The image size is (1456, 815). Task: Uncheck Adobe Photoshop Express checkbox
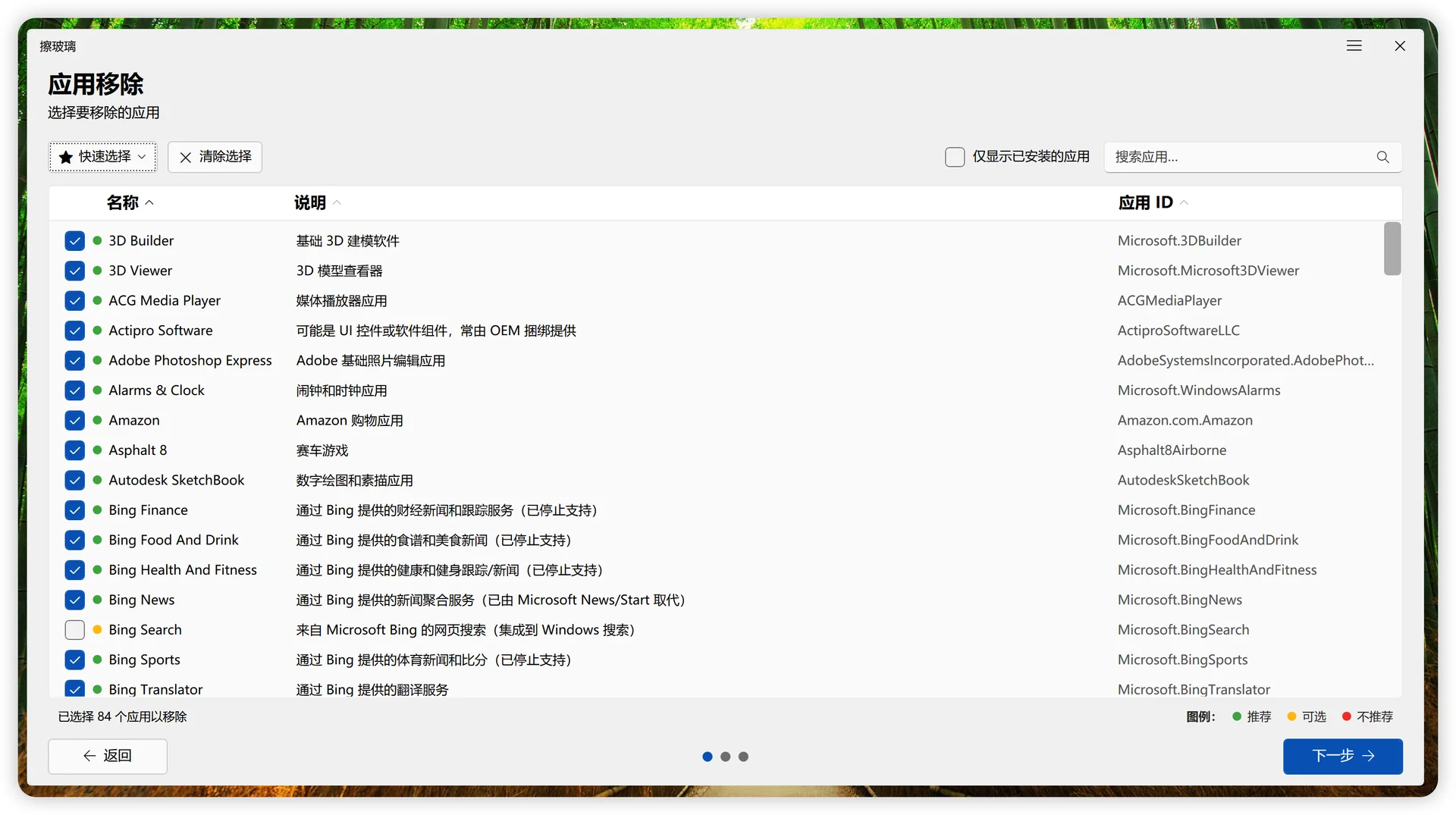[x=74, y=361]
